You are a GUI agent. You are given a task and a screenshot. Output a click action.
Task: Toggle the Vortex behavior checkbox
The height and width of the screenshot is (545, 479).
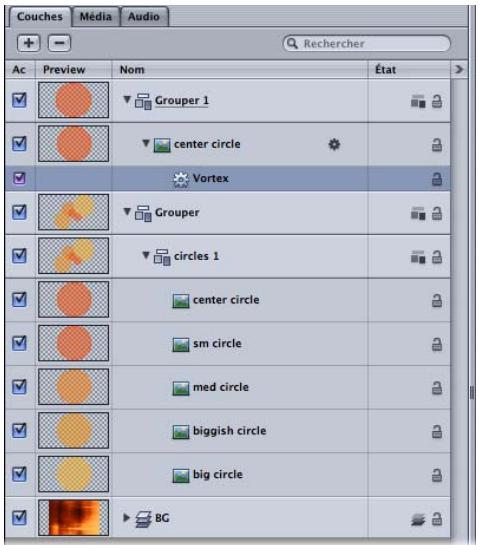click(19, 178)
